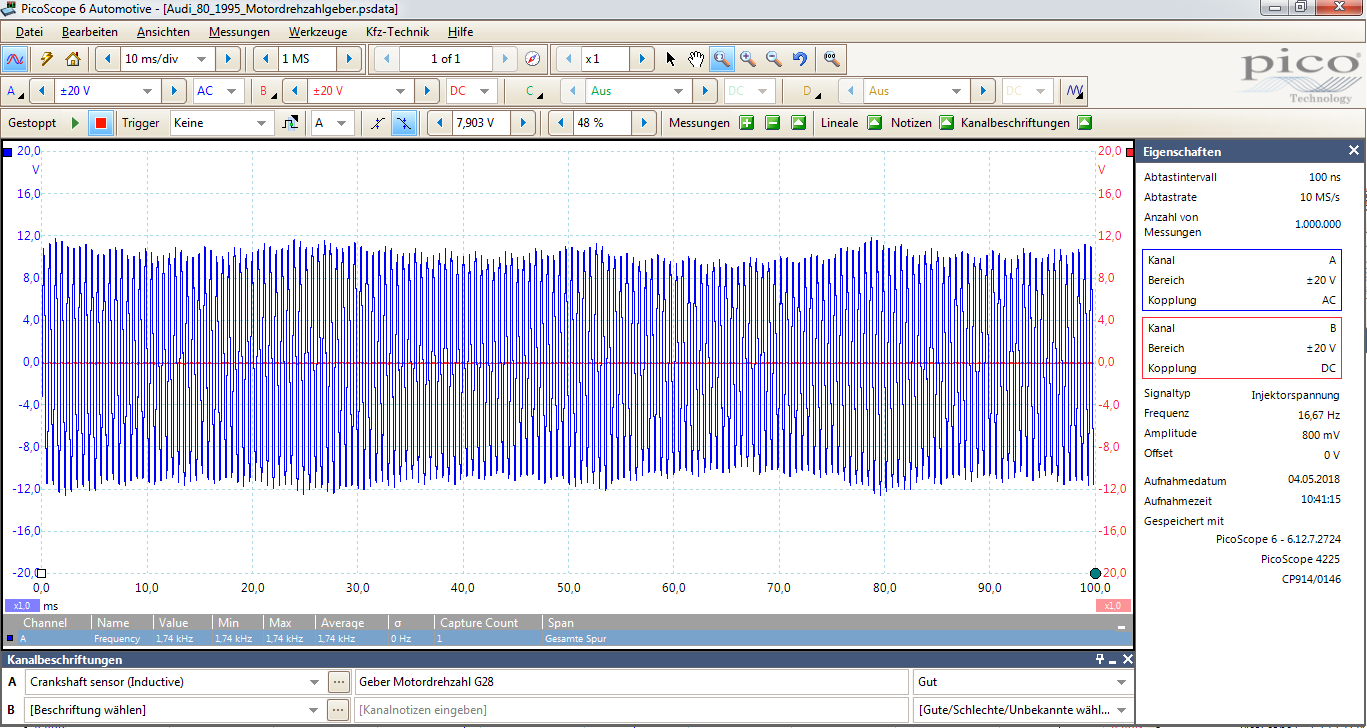This screenshot has height=728, width=1367.
Task: Toggle the Kanalbeschriftungen panel button
Action: click(x=1084, y=123)
